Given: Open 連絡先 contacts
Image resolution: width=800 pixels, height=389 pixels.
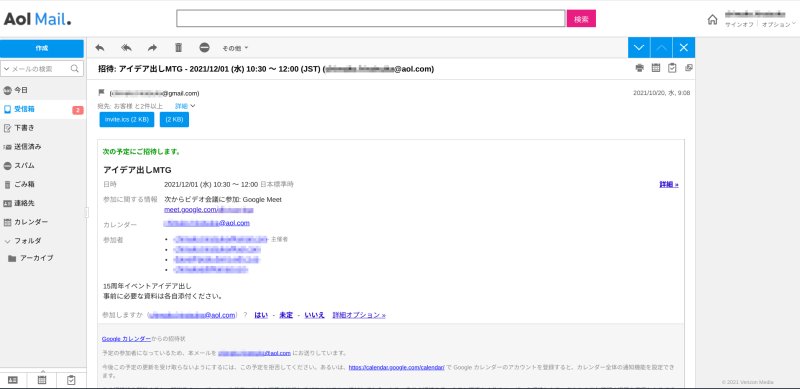Looking at the screenshot, I should click(24, 203).
